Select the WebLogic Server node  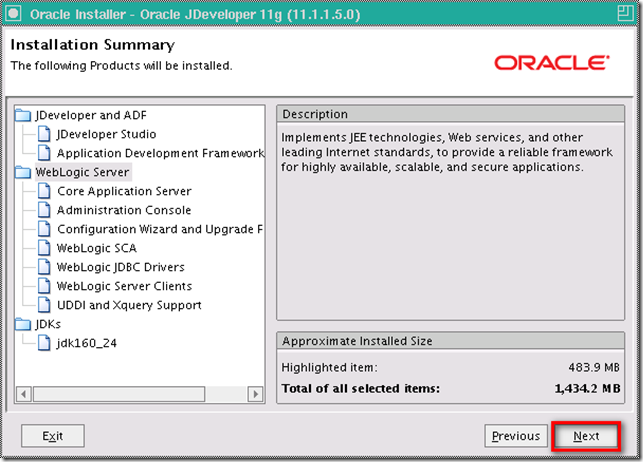pos(82,172)
